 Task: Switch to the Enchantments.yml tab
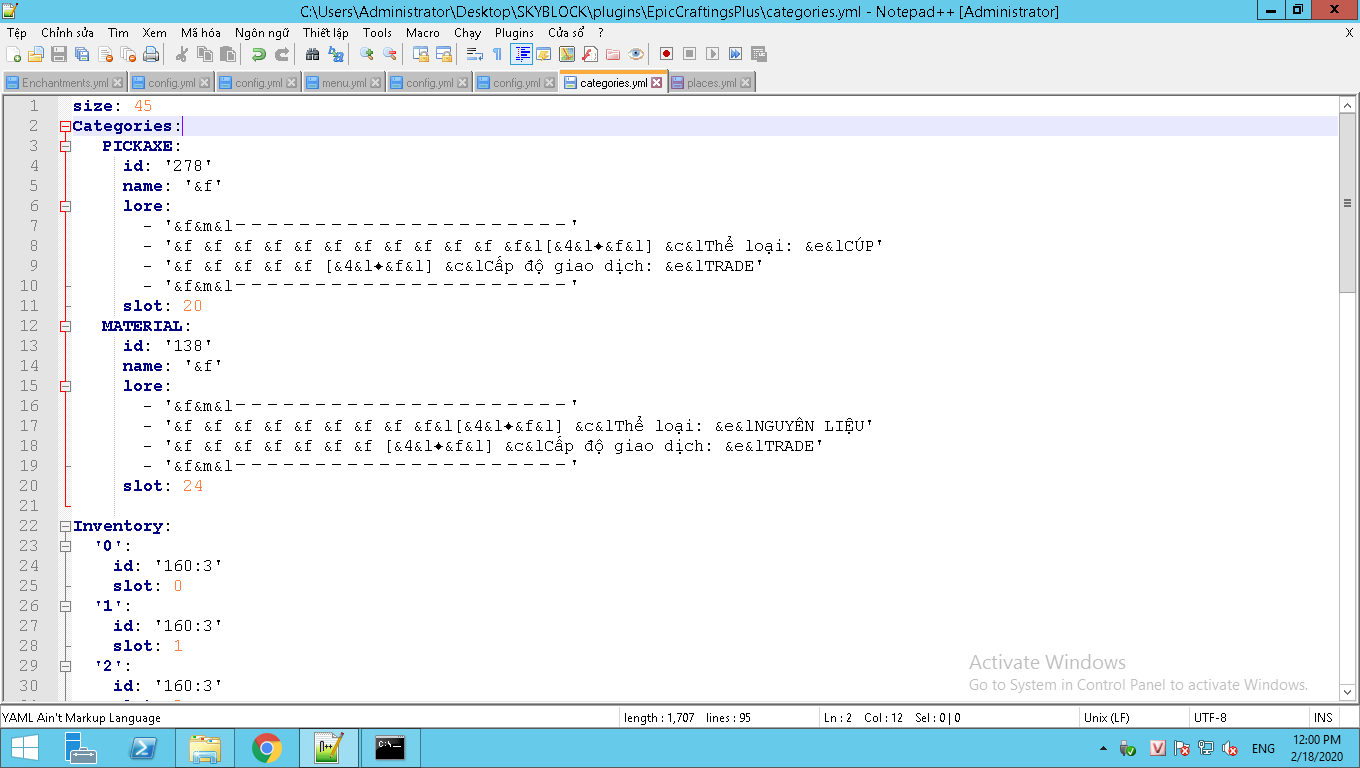click(x=65, y=83)
